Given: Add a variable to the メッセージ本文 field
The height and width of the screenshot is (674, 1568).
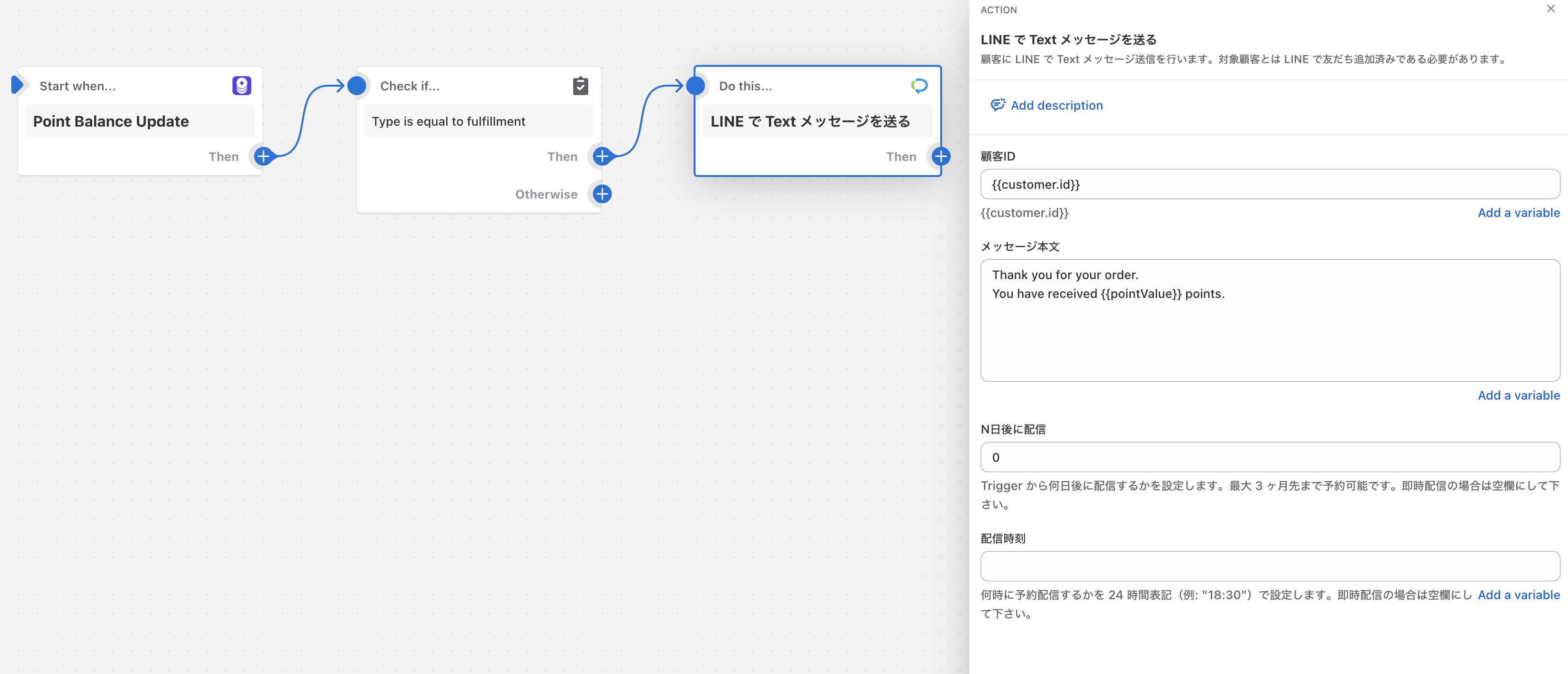Looking at the screenshot, I should [x=1518, y=396].
